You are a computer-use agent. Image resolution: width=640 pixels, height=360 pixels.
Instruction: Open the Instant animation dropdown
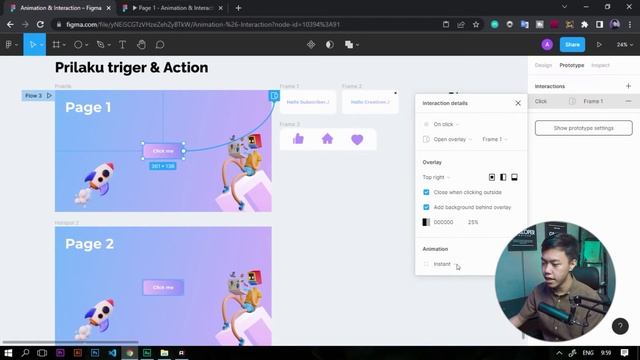[444, 264]
